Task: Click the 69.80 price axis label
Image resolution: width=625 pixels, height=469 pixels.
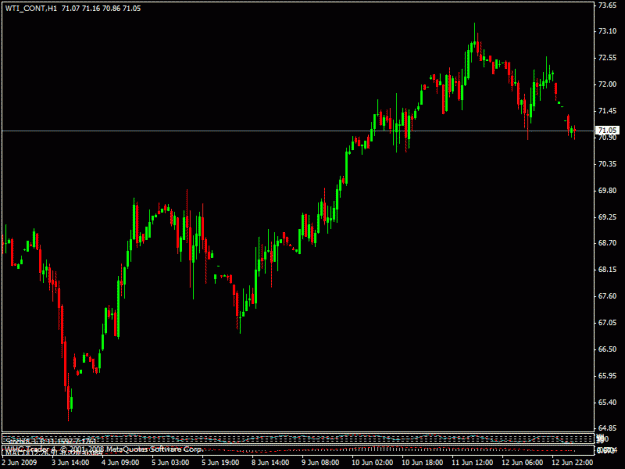Action: coord(607,191)
